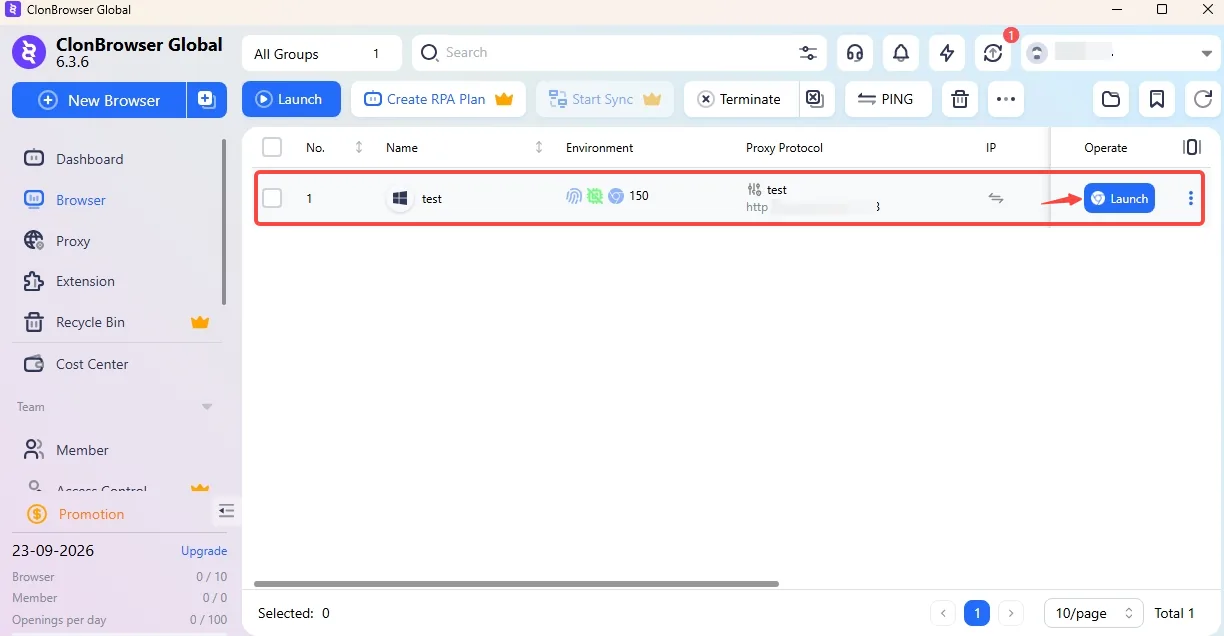Open the search filter settings icon

tap(808, 53)
